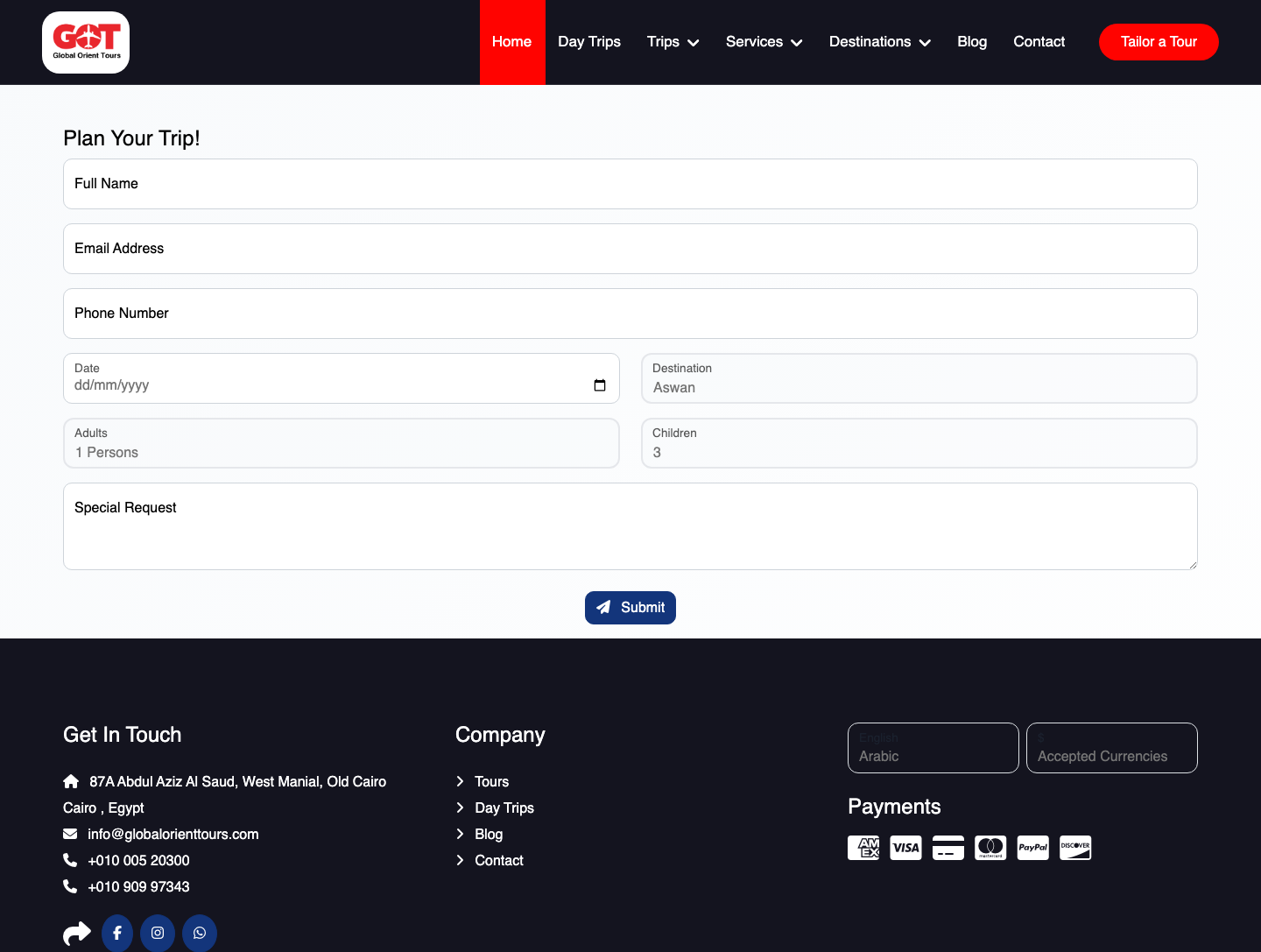Open the Facebook social icon
1261x952 pixels.
pyautogui.click(x=117, y=933)
